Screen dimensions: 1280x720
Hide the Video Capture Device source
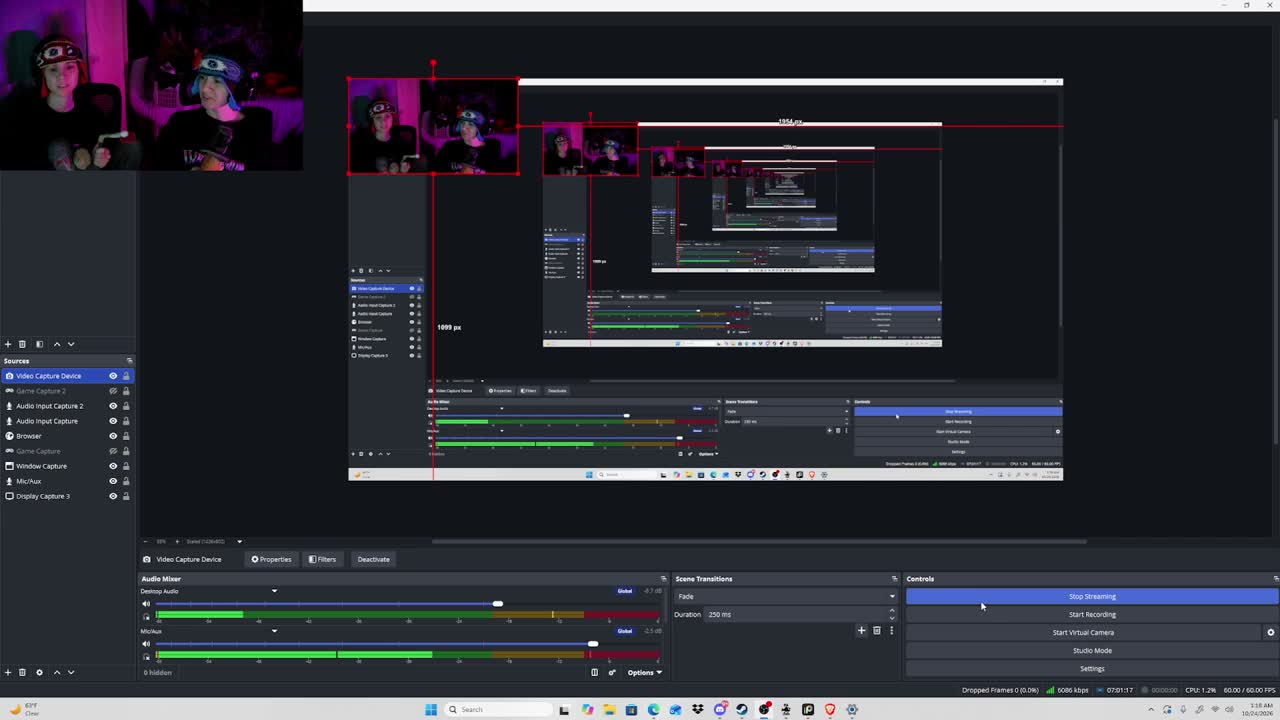[x=113, y=376]
